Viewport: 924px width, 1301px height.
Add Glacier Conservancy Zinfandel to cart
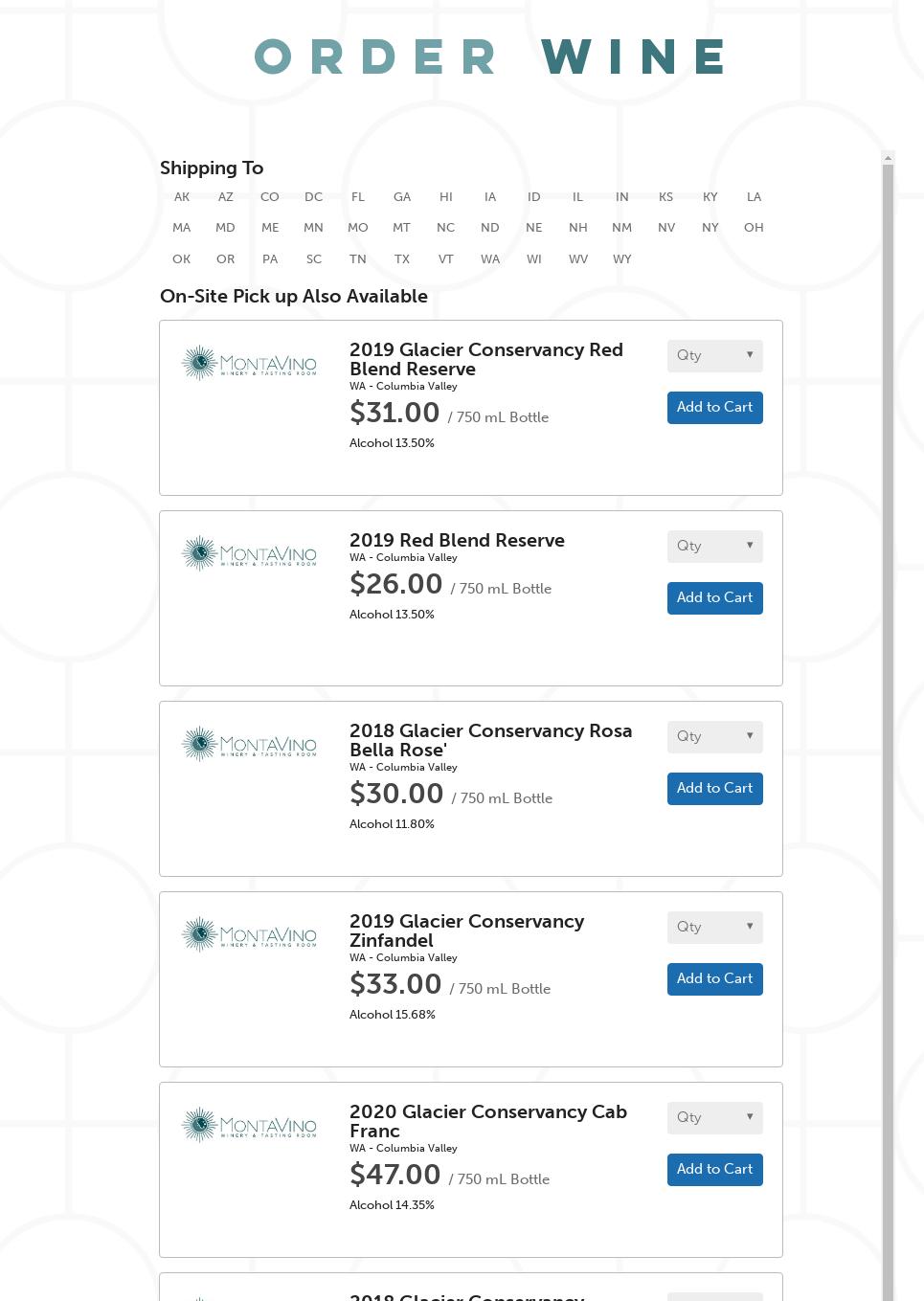pos(714,978)
